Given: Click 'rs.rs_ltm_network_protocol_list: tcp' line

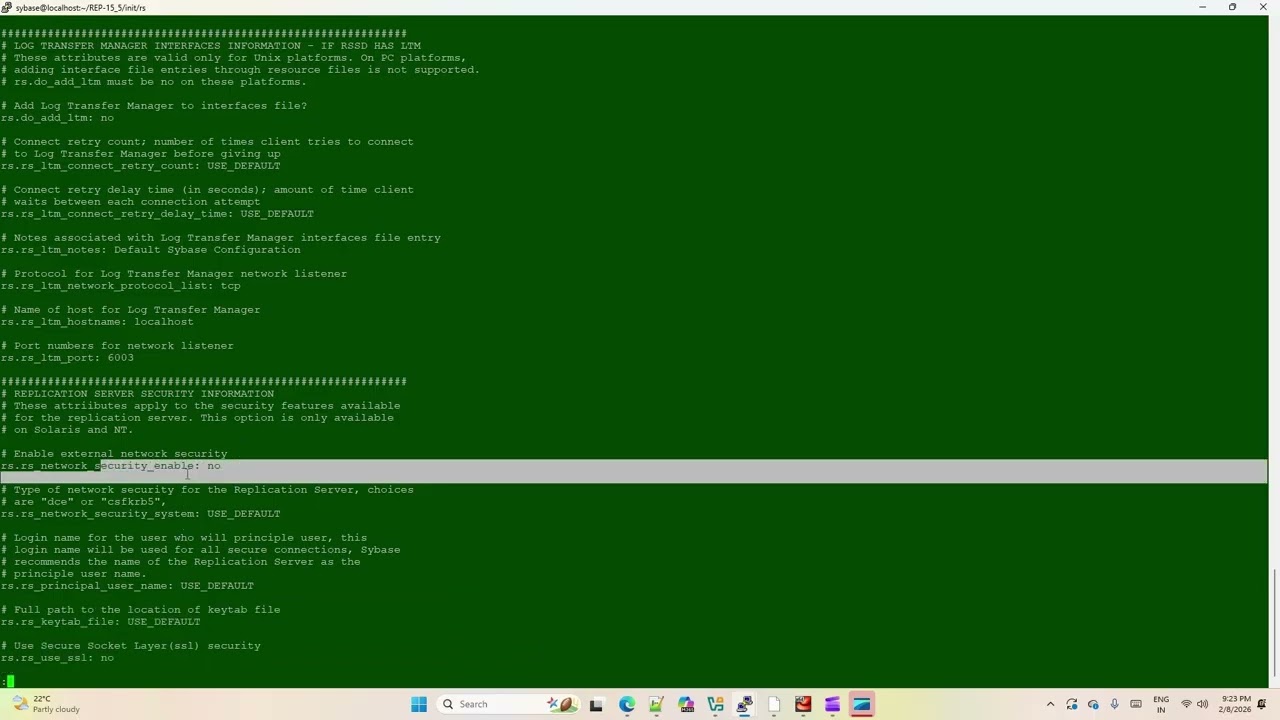Looking at the screenshot, I should pyautogui.click(x=121, y=286).
